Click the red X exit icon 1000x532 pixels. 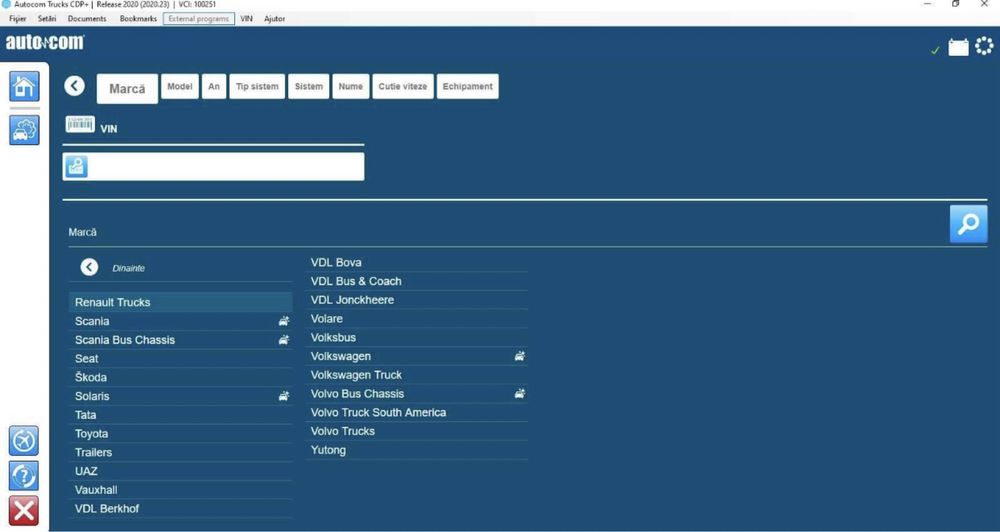pyautogui.click(x=24, y=511)
